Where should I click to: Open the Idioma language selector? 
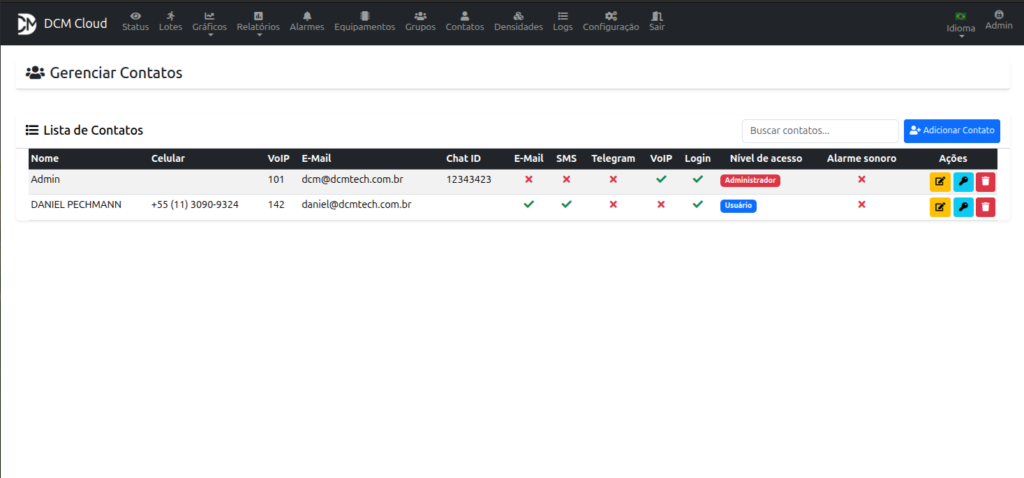click(960, 22)
